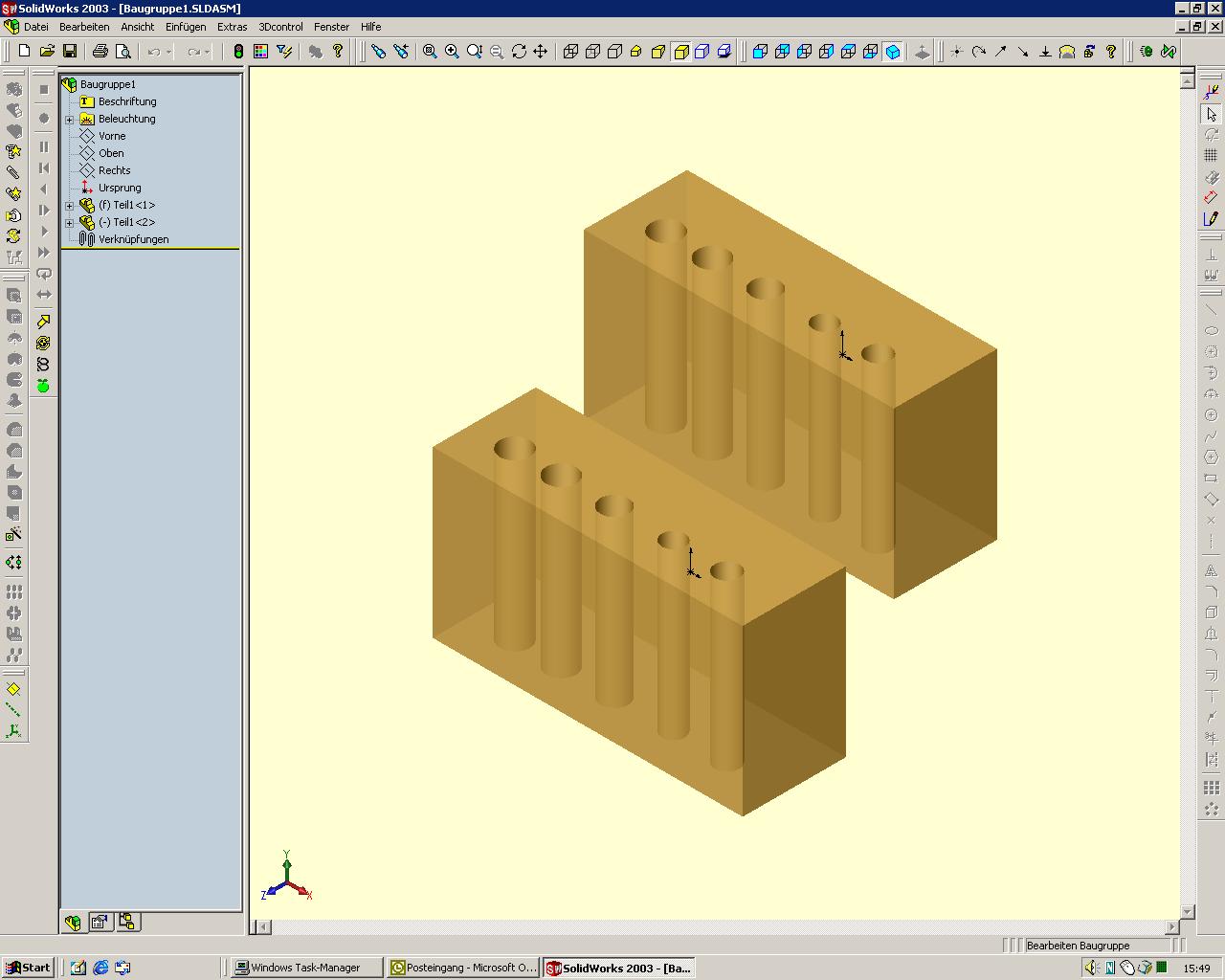Click the Print icon in the toolbar
This screenshot has height=980, width=1225.
tap(100, 52)
